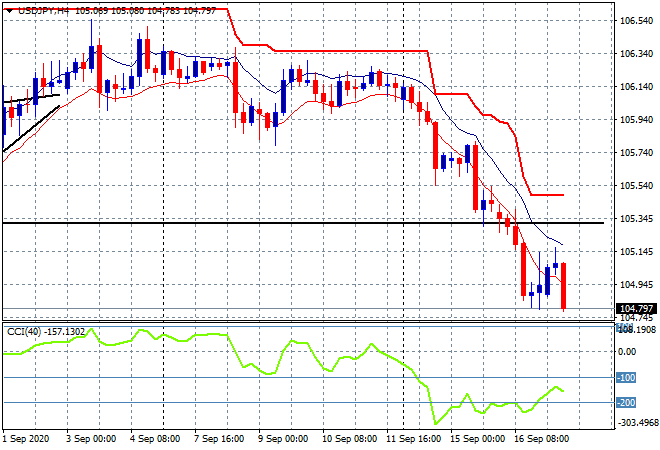Click the CCI -100 level tag
The width and height of the screenshot is (660, 450).
[626, 378]
